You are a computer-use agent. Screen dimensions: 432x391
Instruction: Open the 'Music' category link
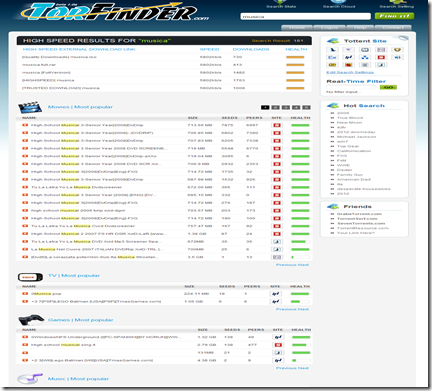pos(57,379)
